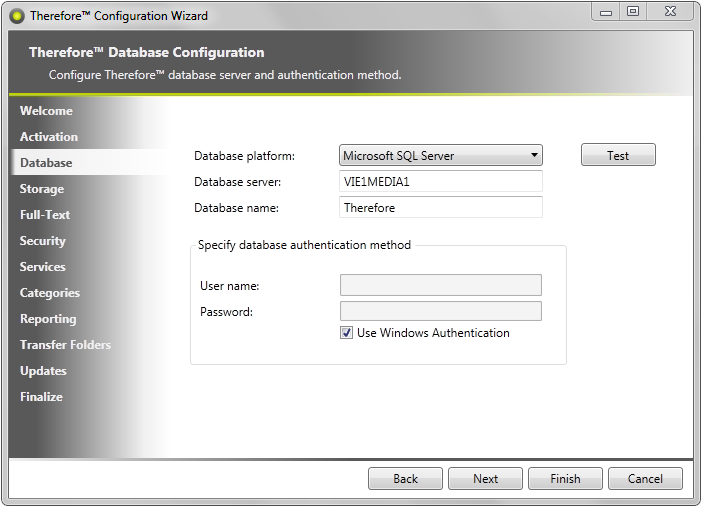The image size is (702, 507).
Task: Proceed with the Next button
Action: point(485,479)
